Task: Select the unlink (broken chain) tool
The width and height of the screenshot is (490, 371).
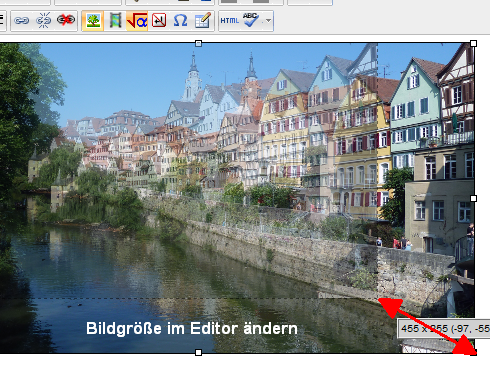Action: 44,21
